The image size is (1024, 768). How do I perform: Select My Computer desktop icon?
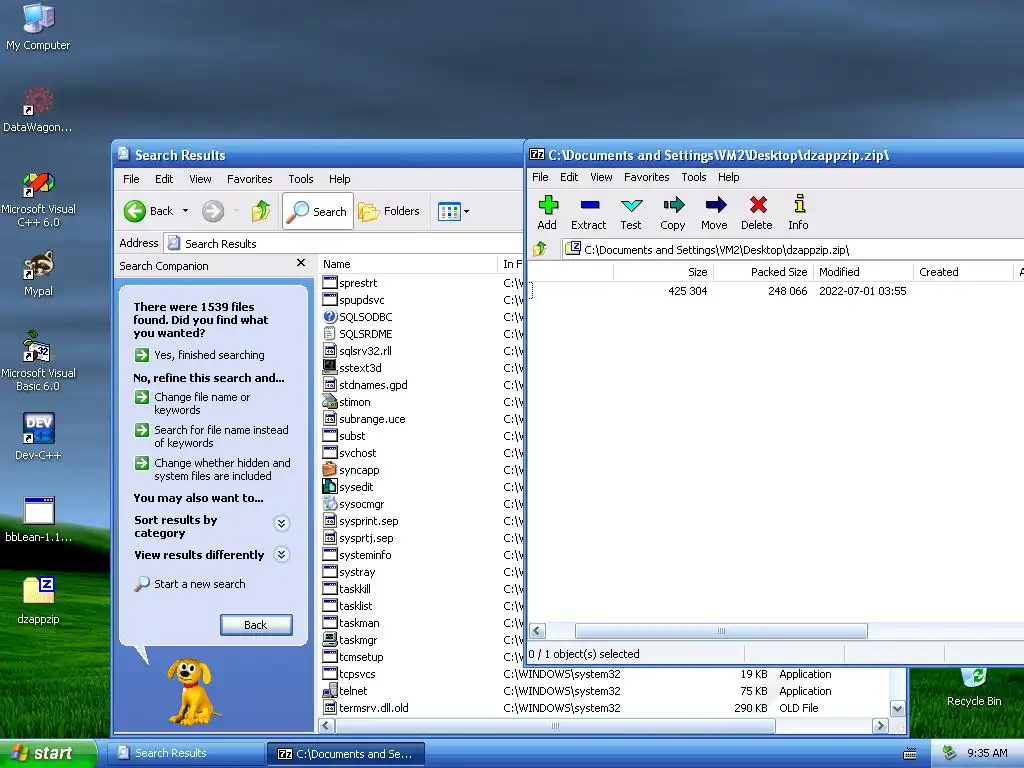coord(38,27)
